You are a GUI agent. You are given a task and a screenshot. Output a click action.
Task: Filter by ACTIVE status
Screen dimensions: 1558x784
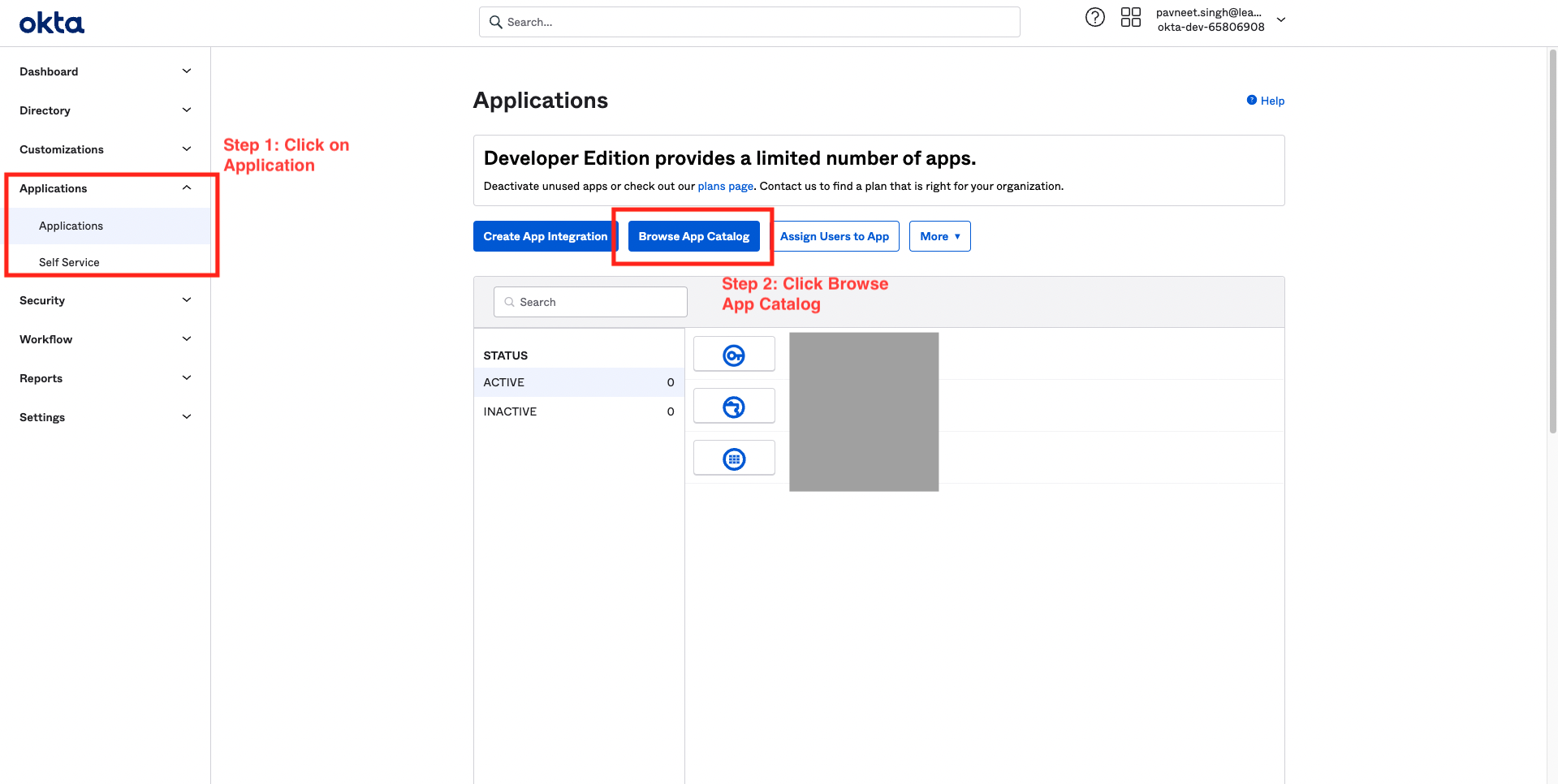579,382
